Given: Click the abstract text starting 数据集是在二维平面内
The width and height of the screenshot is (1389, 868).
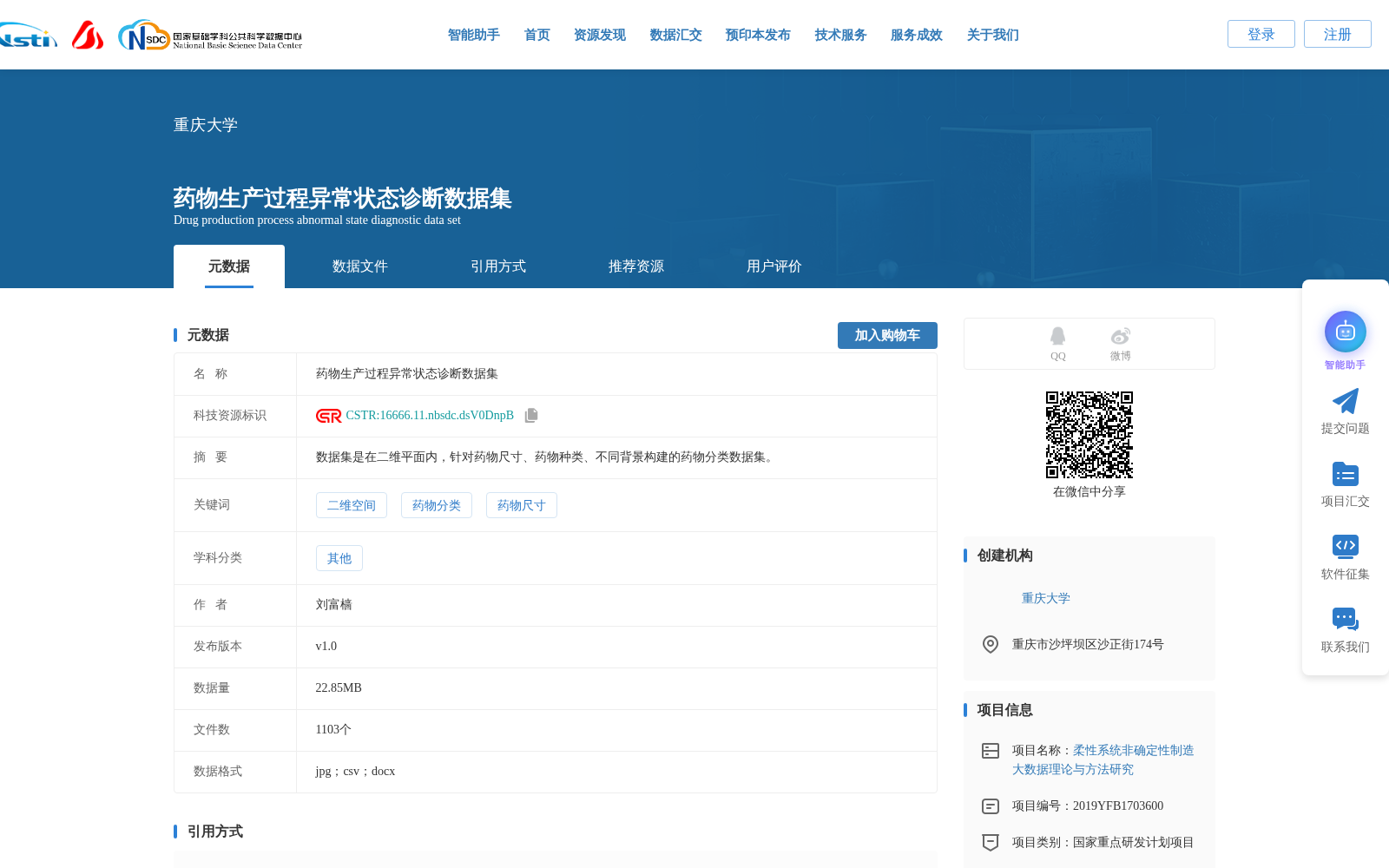Looking at the screenshot, I should coord(546,457).
